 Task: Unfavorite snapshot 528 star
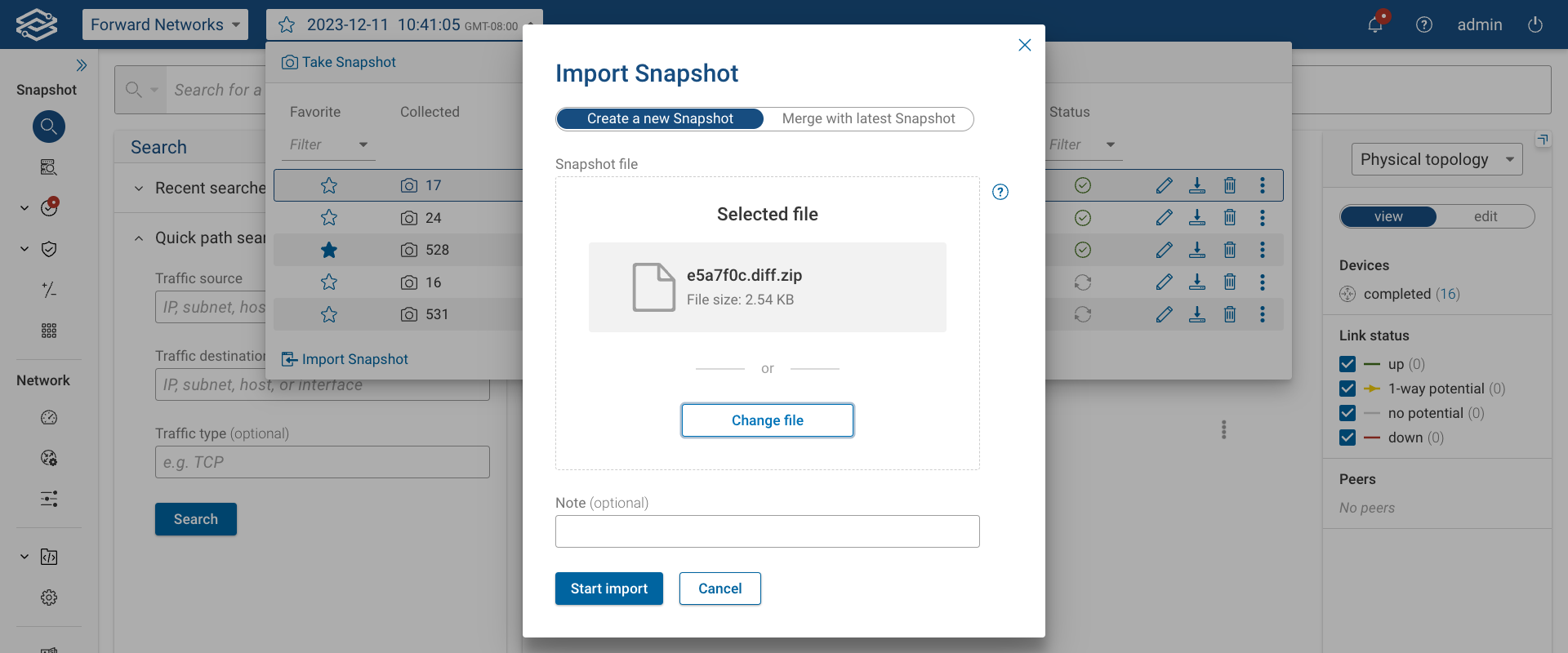329,250
